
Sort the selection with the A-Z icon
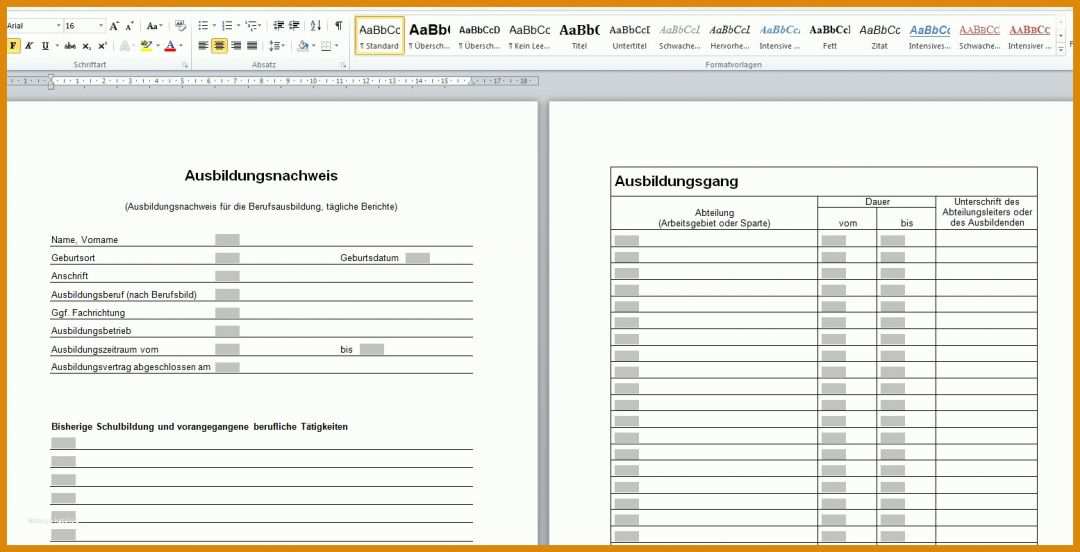[315, 26]
